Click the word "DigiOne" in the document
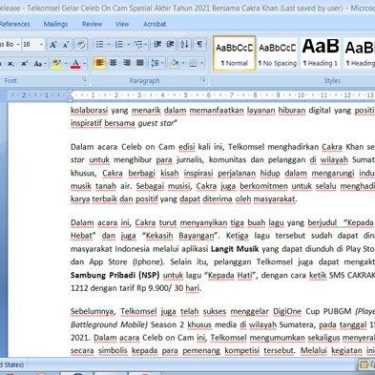 click(x=287, y=311)
